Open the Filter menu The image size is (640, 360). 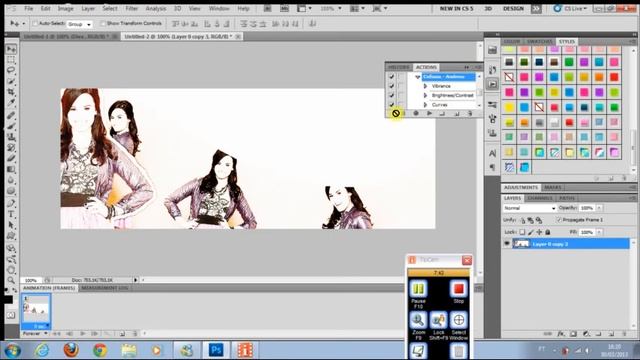(131, 8)
